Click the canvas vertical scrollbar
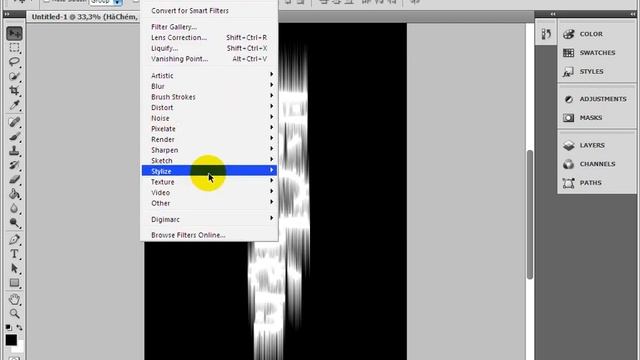The width and height of the screenshot is (640, 360). coord(530,214)
